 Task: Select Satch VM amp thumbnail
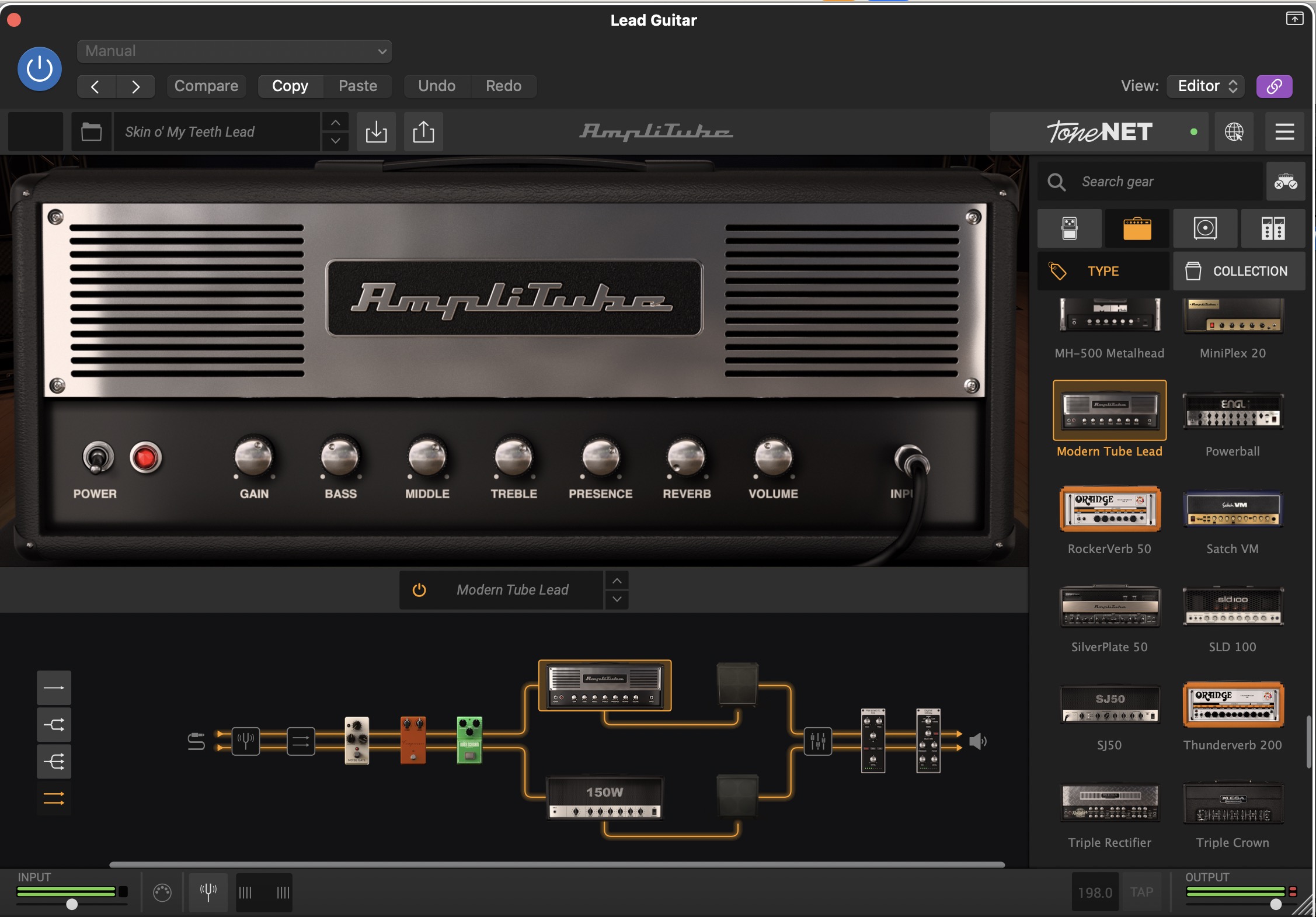(x=1233, y=510)
